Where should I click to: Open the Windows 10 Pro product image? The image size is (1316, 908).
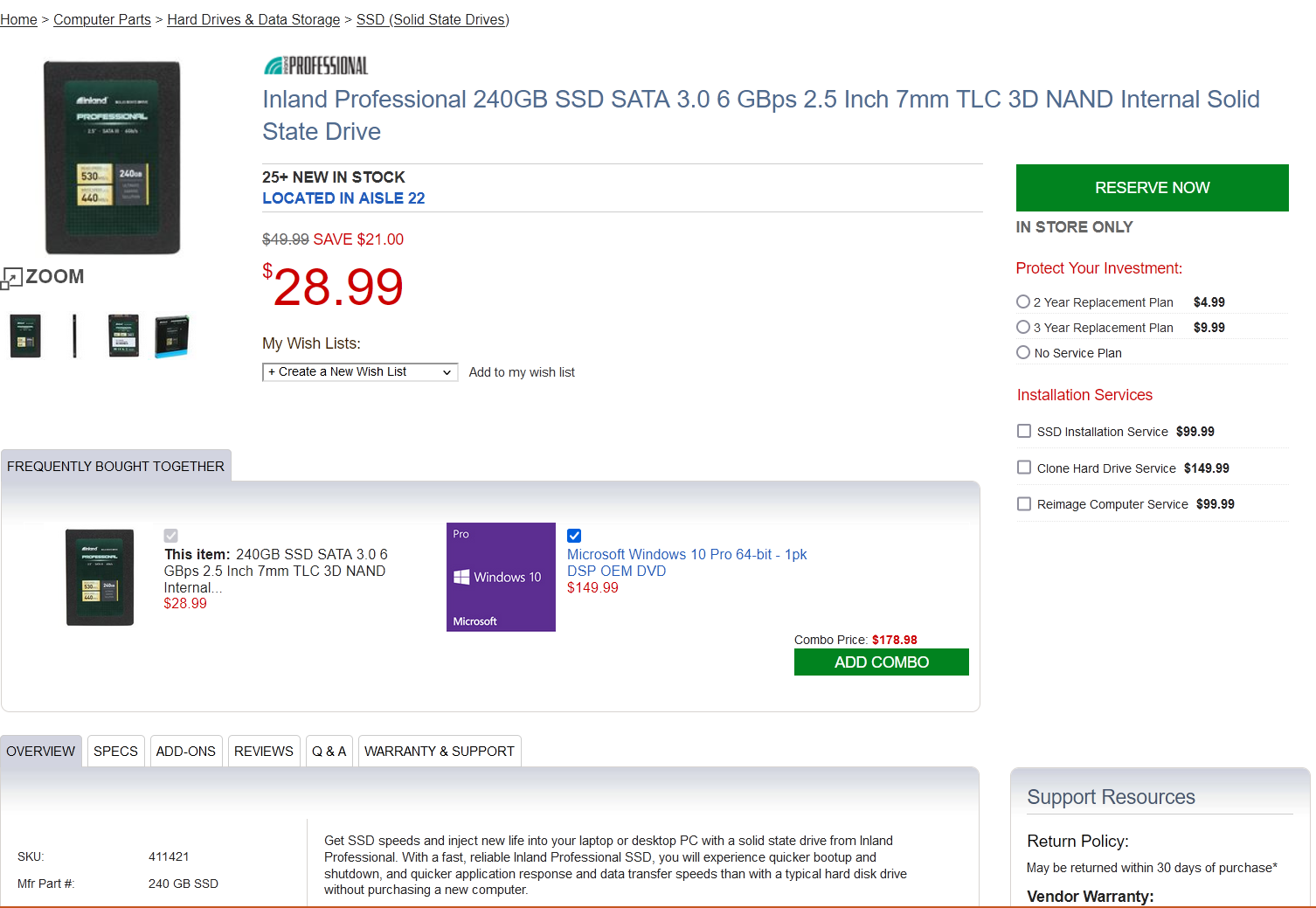click(501, 577)
